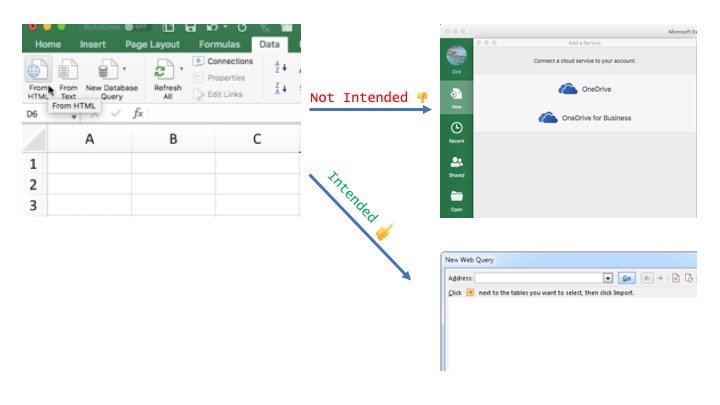Open the Name Box dropdown arrow
This screenshot has height=405, width=720.
tap(74, 117)
